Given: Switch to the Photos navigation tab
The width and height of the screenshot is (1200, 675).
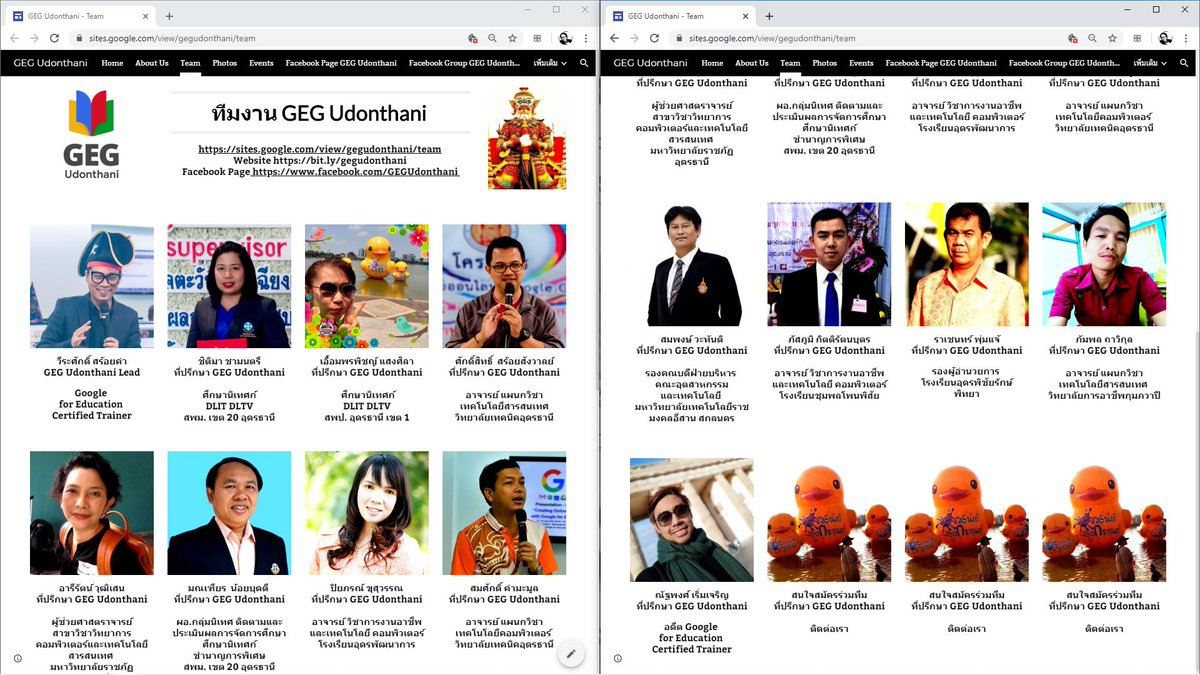Looking at the screenshot, I should pos(225,62).
